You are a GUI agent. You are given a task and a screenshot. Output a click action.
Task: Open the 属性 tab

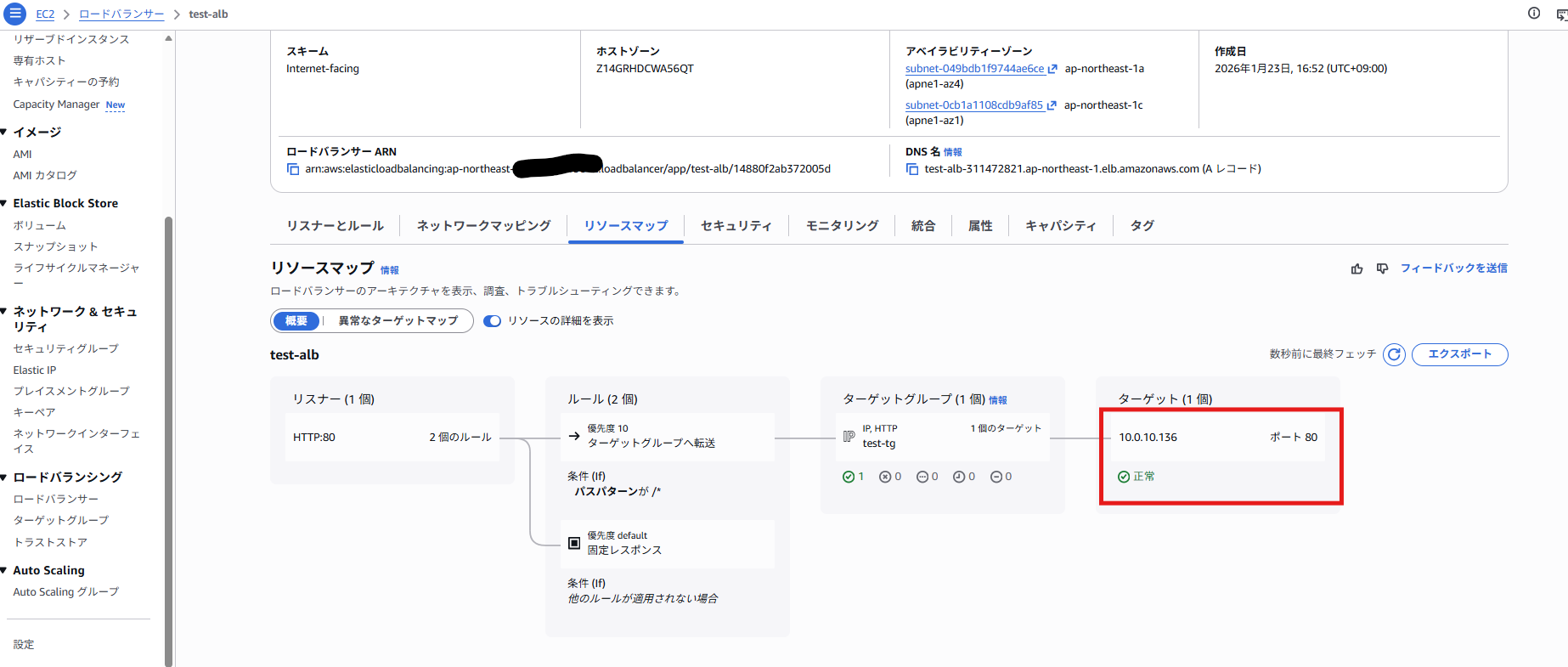click(980, 226)
